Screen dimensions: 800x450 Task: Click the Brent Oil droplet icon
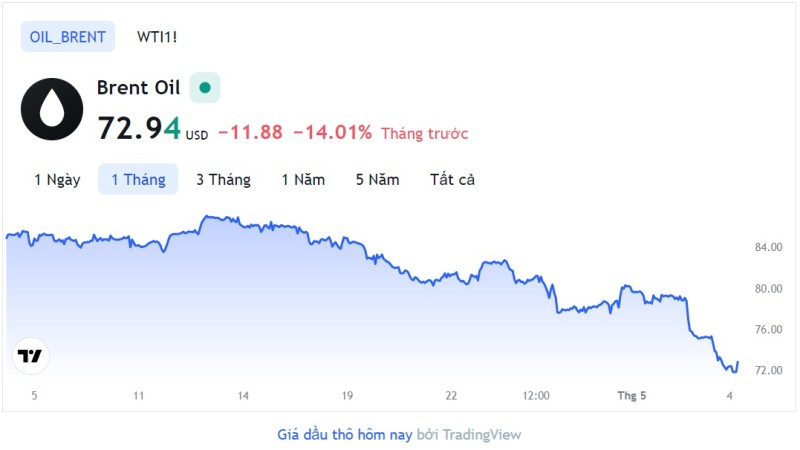point(52,109)
